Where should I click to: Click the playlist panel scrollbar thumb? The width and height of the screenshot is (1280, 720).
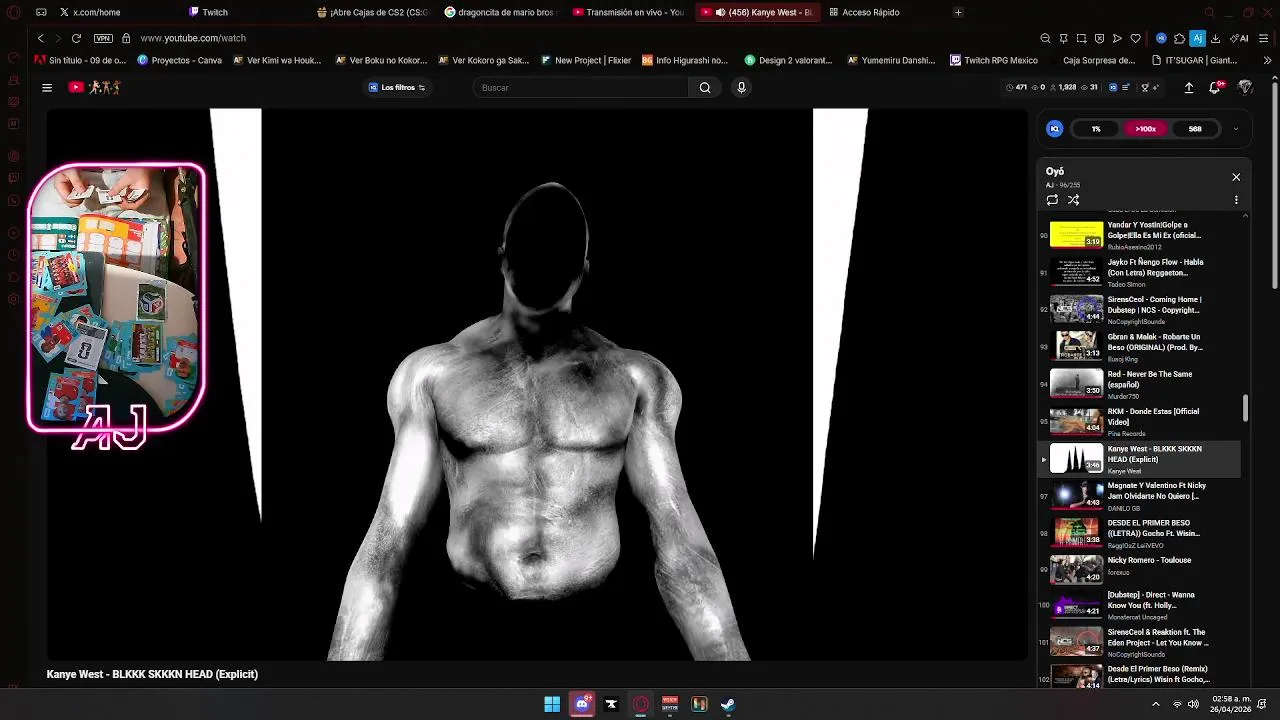click(1245, 408)
